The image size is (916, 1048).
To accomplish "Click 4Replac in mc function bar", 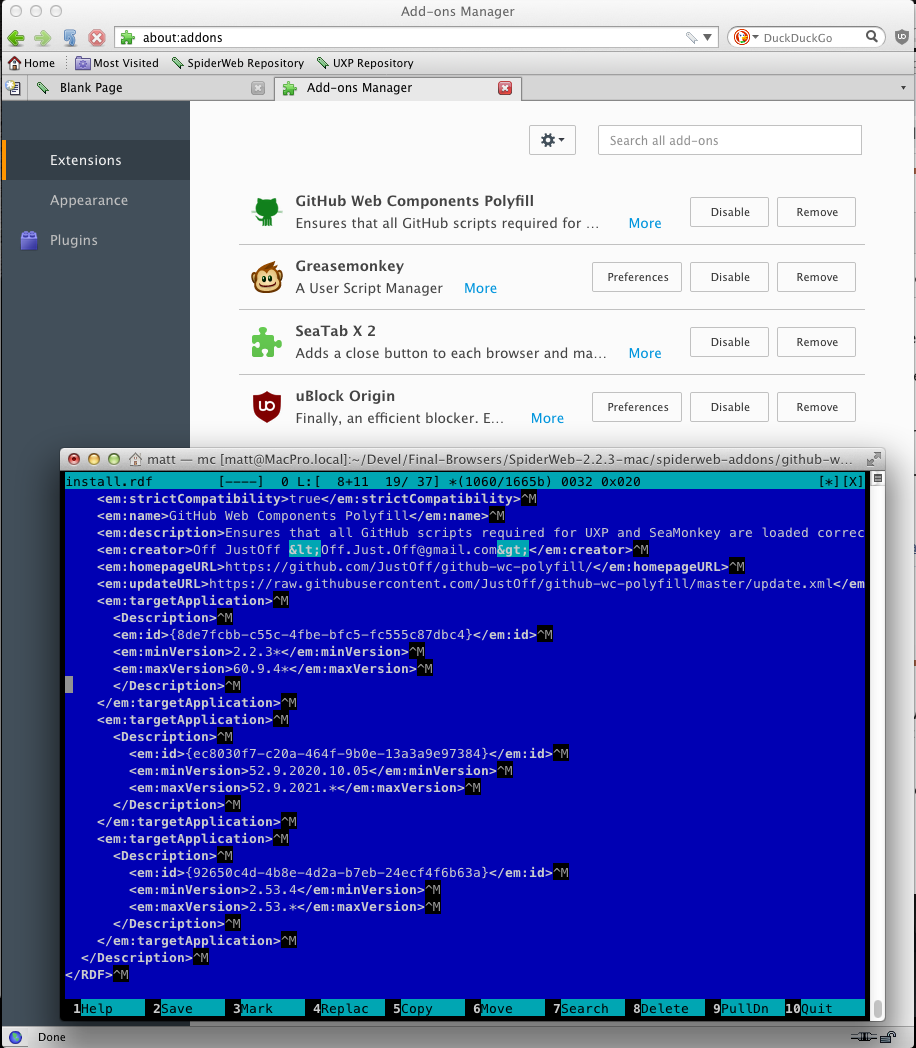I will point(345,1008).
